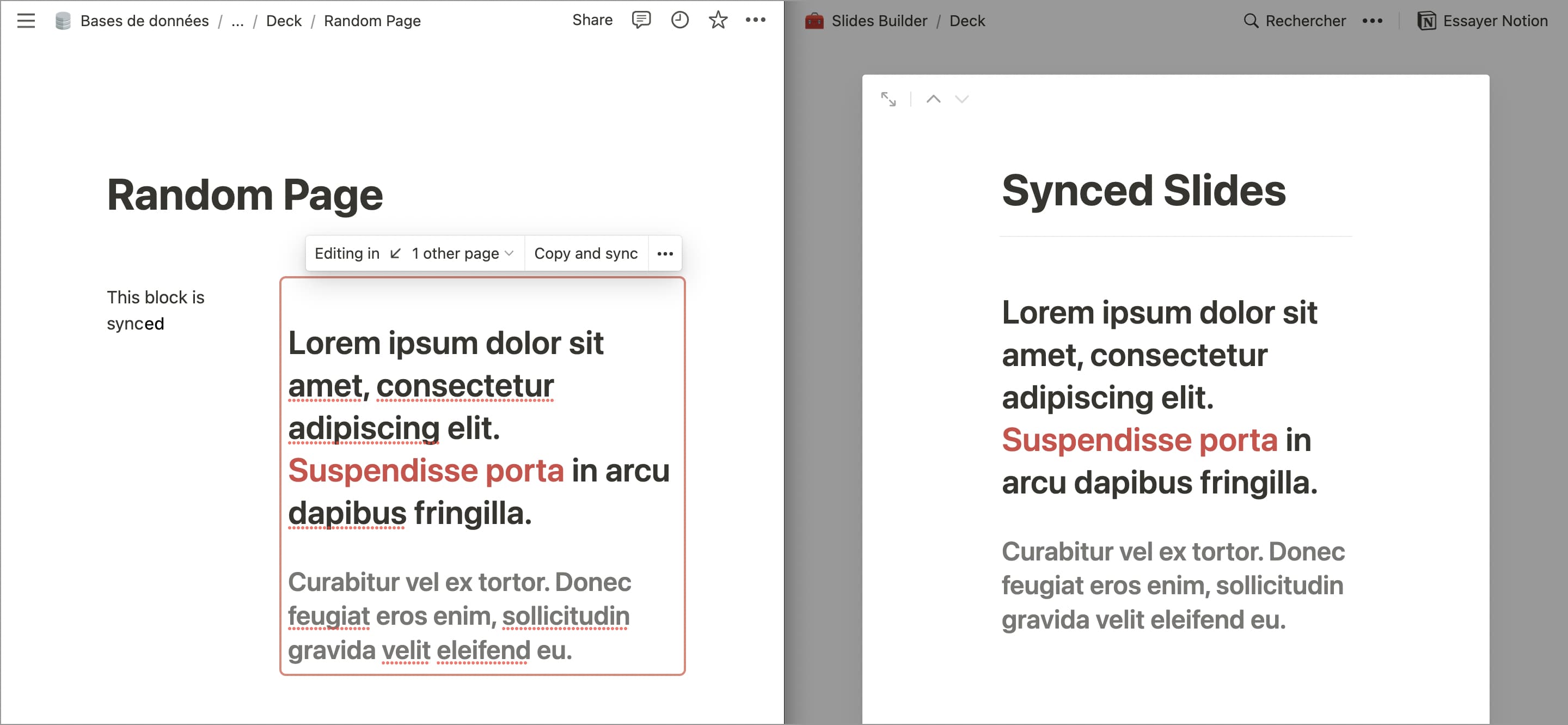Click the Slides Builder toolbox icon
The height and width of the screenshot is (725, 1568).
pos(814,21)
